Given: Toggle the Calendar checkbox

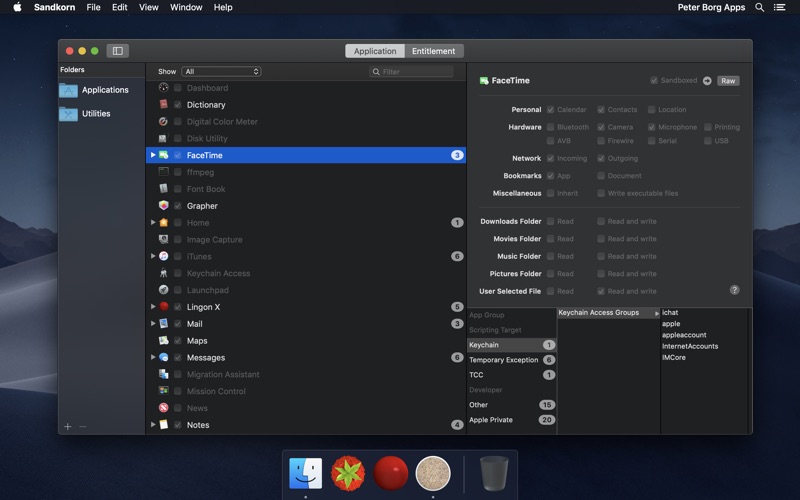Looking at the screenshot, I should click(x=551, y=110).
